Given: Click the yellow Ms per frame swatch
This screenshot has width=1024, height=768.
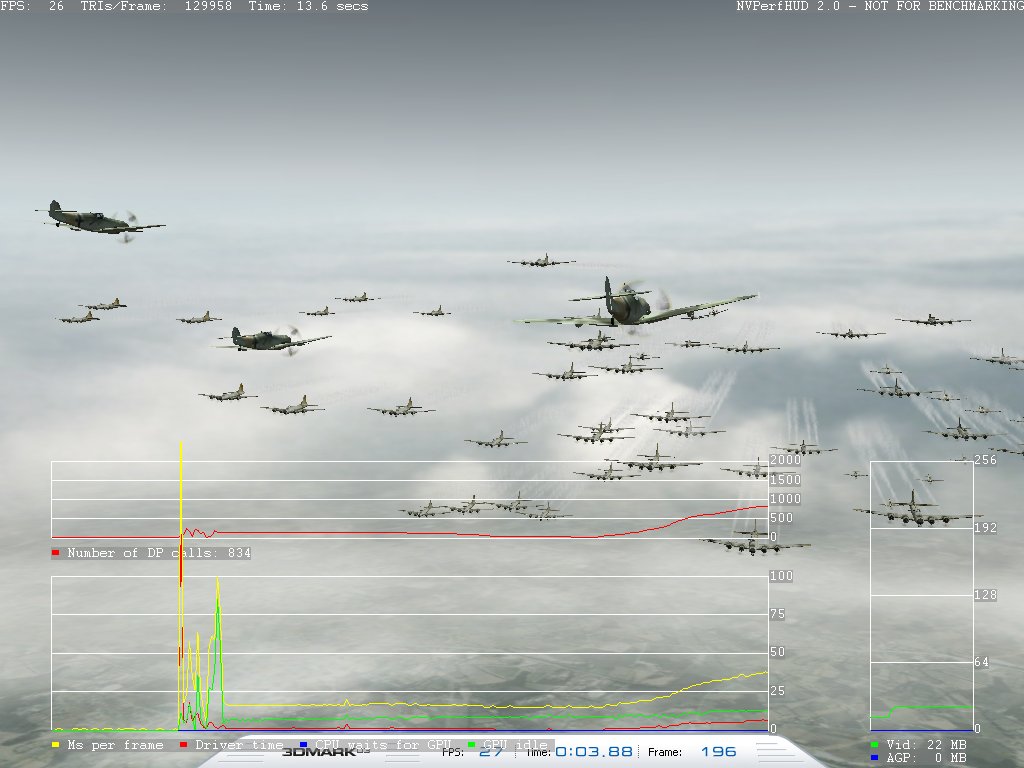Looking at the screenshot, I should coord(56,744).
